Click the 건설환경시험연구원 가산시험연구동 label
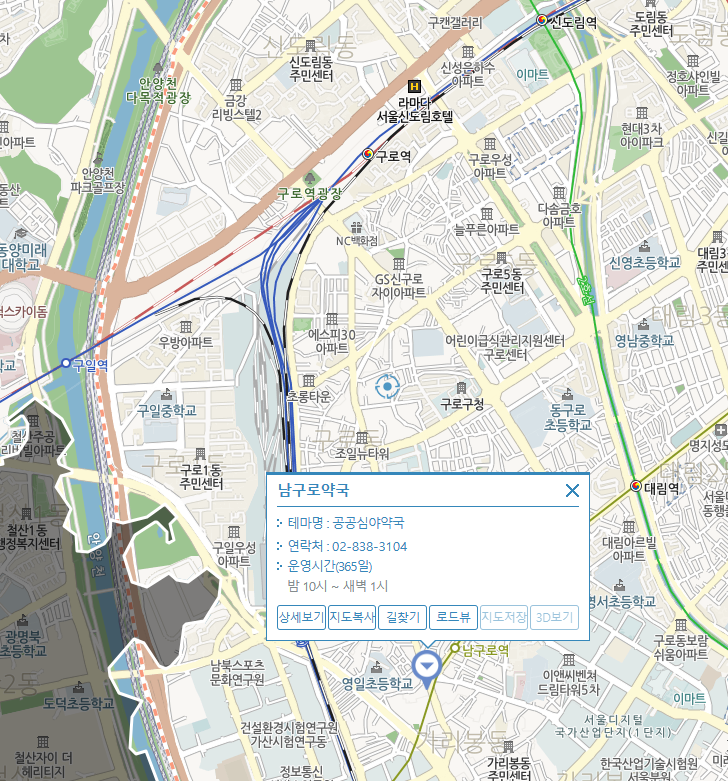This screenshot has height=781, width=728. click(289, 735)
